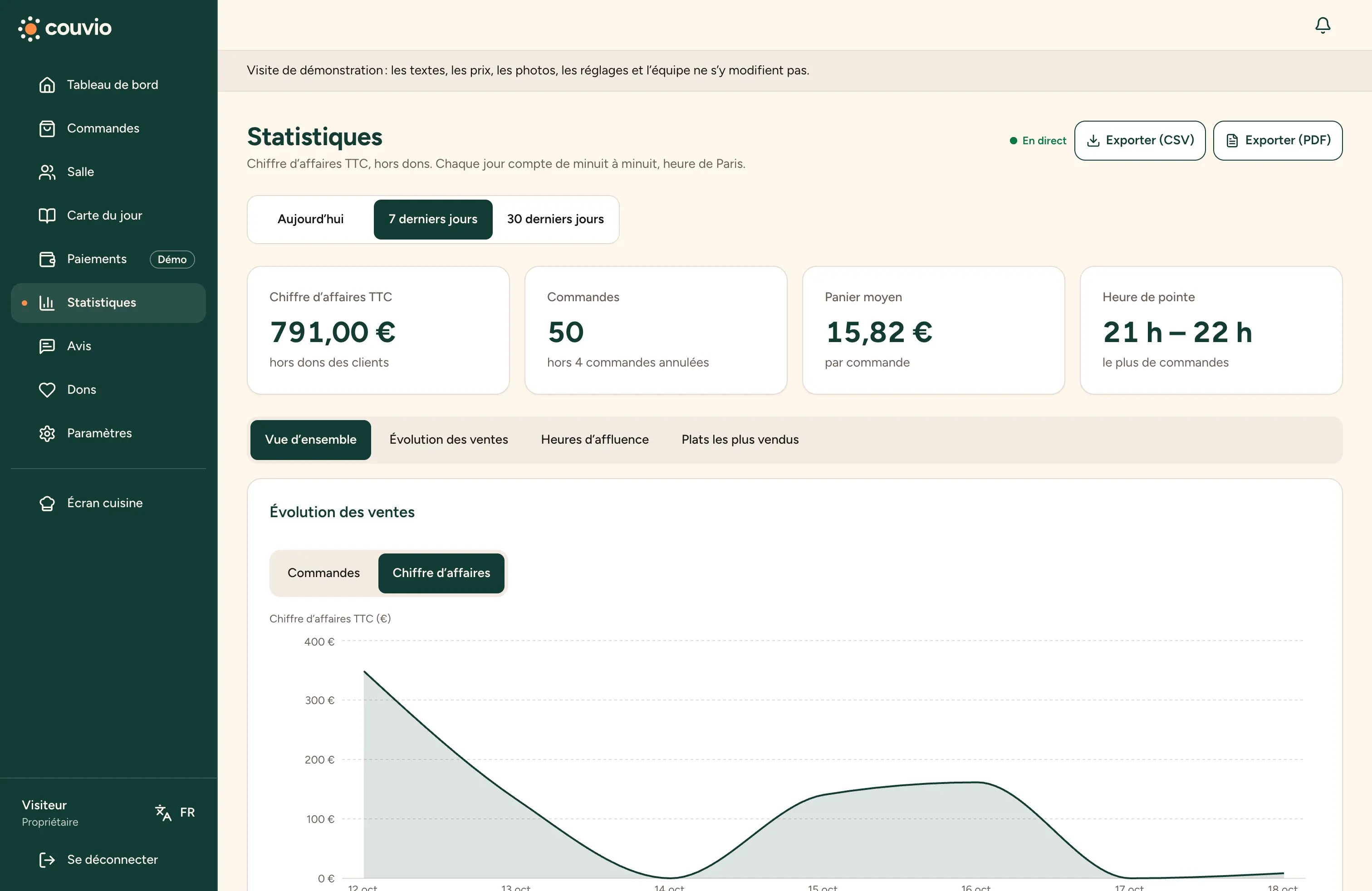
Task: Open the Vue d'ensemble tab
Action: click(311, 440)
